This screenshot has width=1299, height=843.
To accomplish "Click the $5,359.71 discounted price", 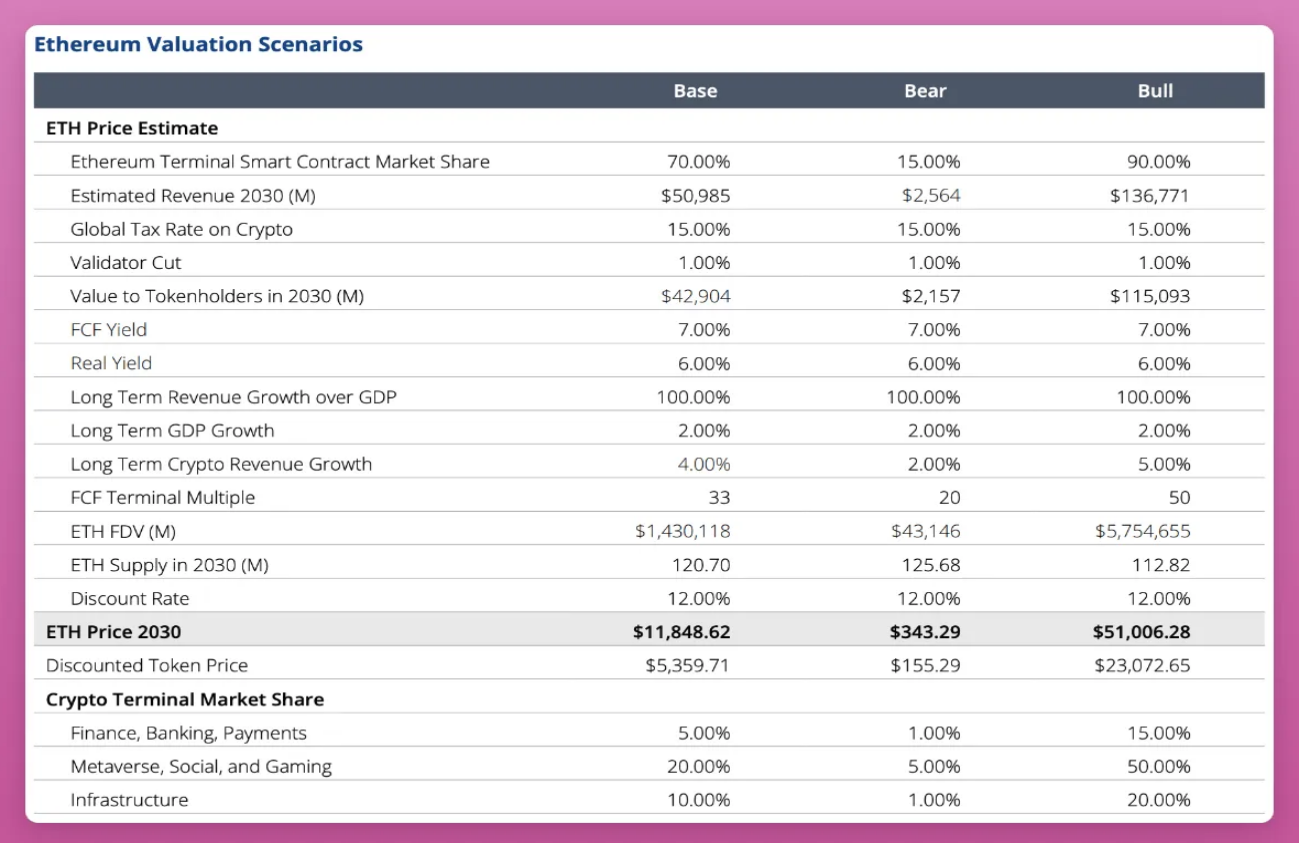I will coord(688,665).
